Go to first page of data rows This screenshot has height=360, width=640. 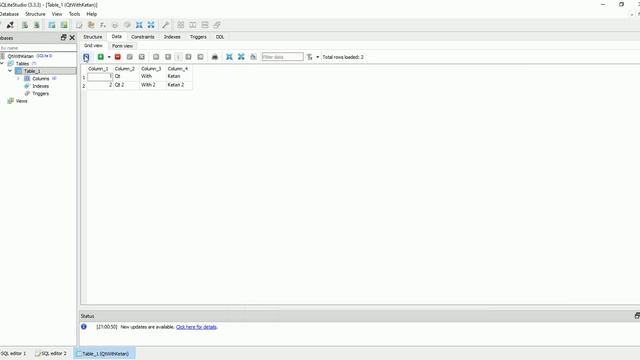pos(156,57)
